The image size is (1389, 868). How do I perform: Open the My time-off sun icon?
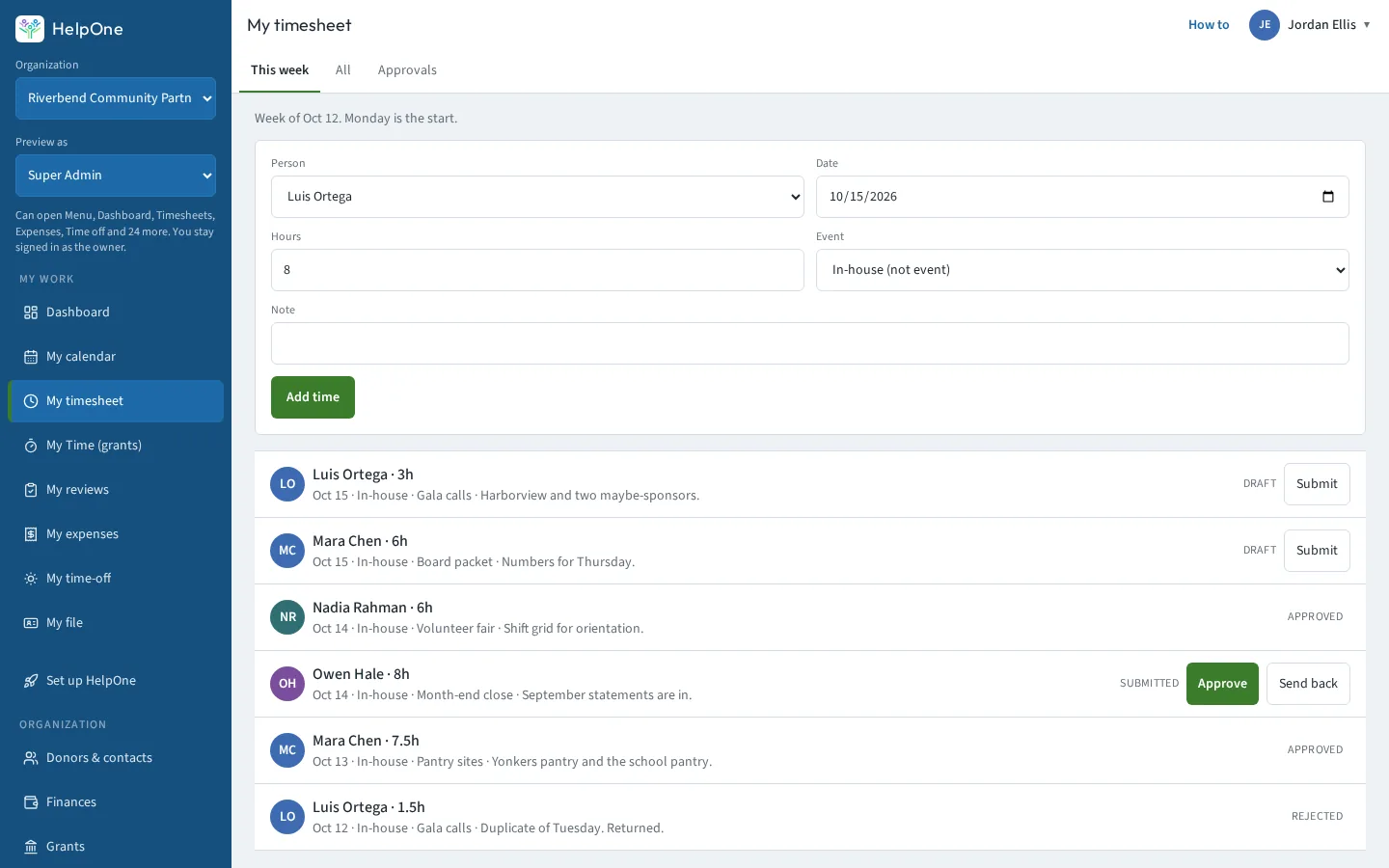tap(31, 579)
